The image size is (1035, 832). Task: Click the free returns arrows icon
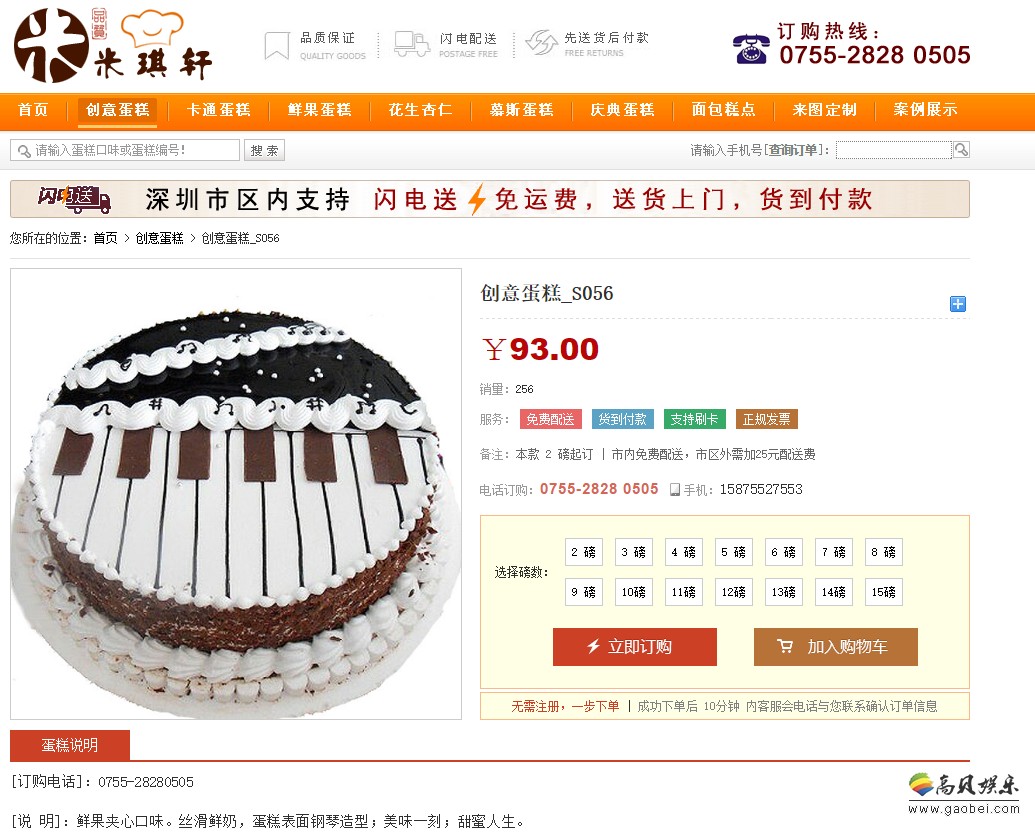tap(541, 43)
